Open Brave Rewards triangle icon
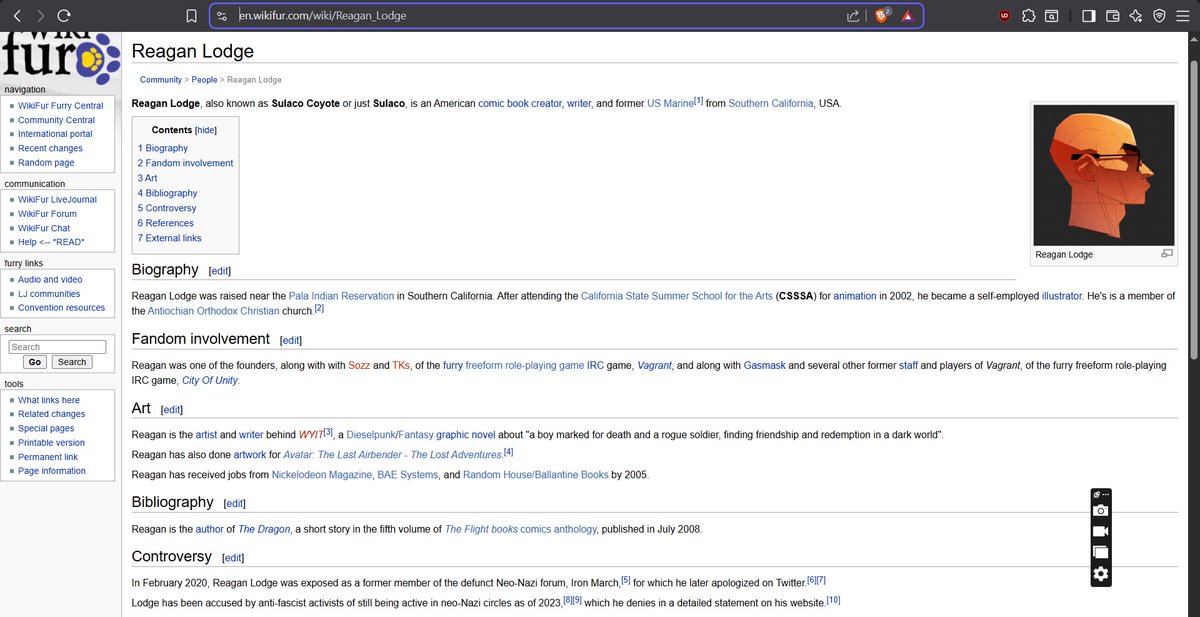Image resolution: width=1200 pixels, height=617 pixels. [x=908, y=16]
